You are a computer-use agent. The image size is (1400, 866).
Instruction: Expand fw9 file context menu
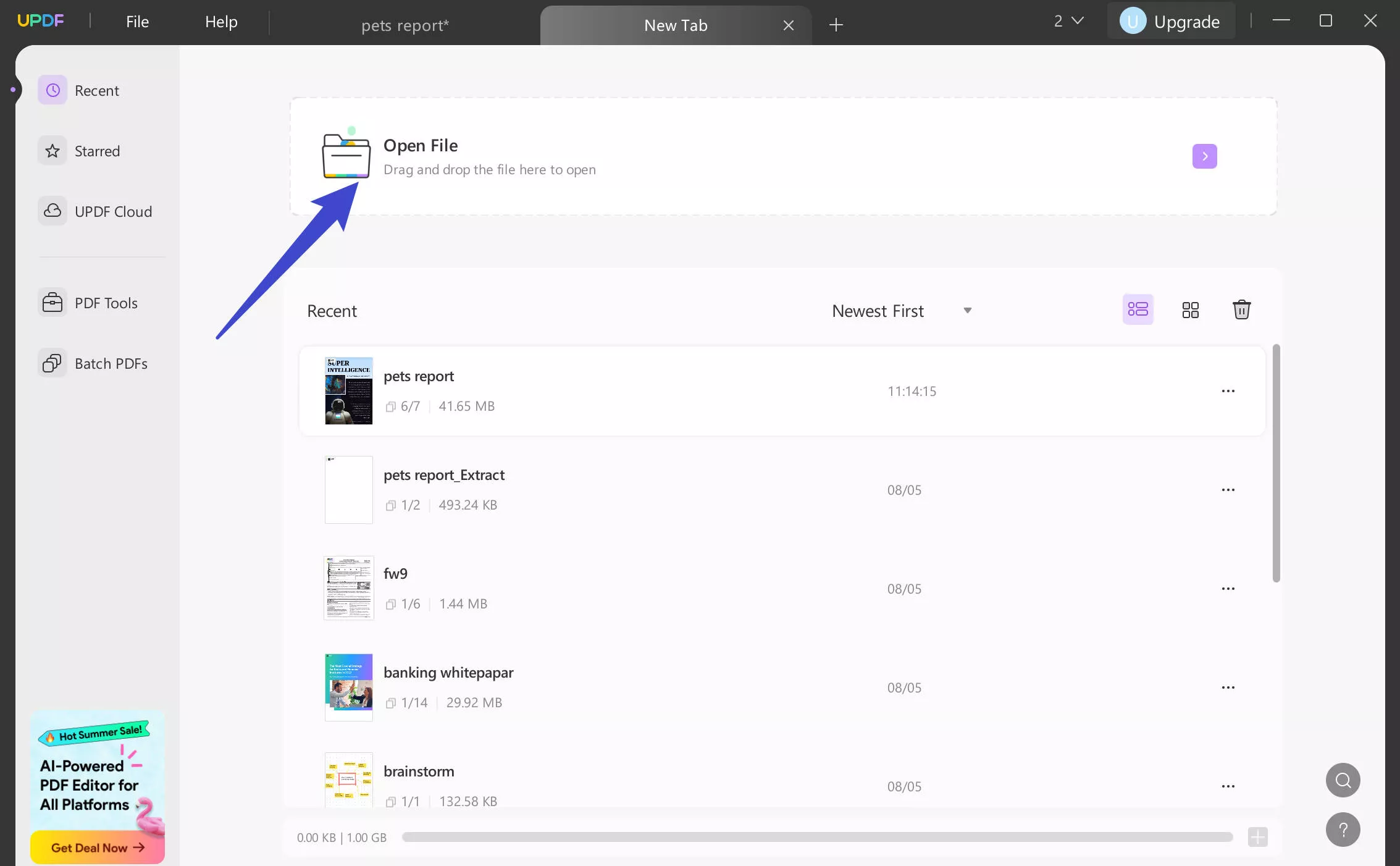[1228, 588]
